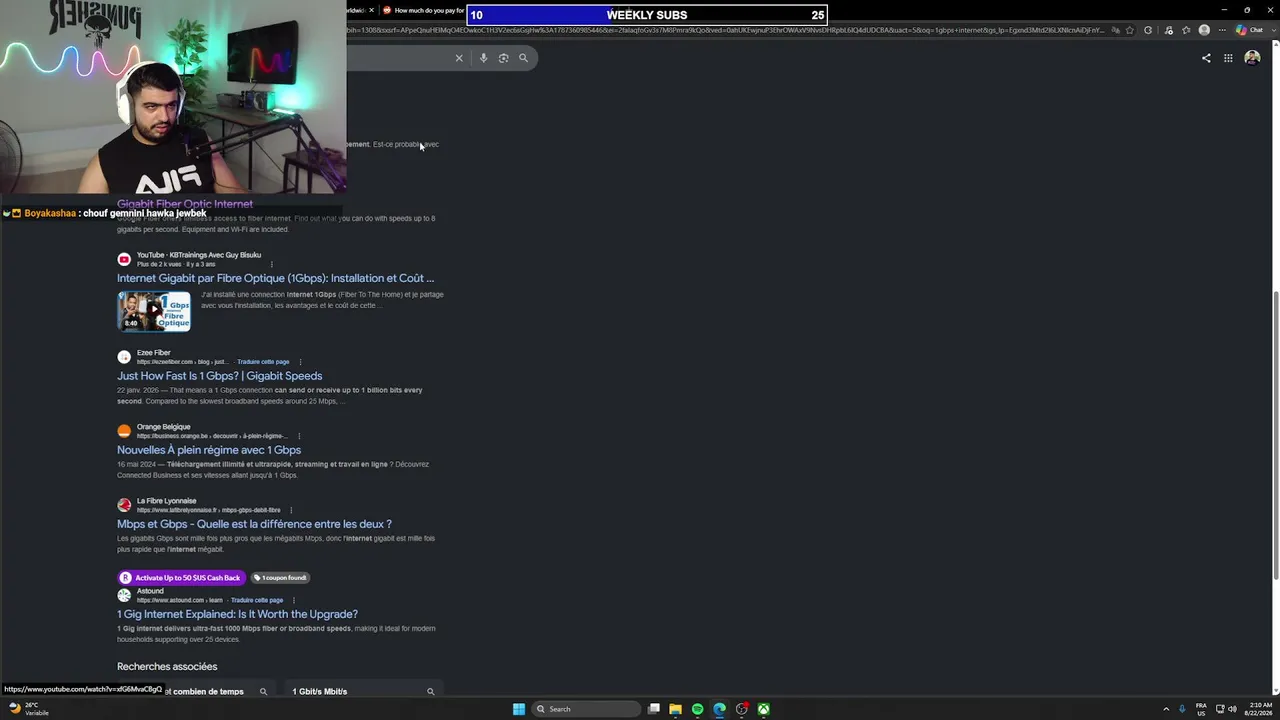This screenshot has width=1280, height=720.
Task: Open Task View on taskbar
Action: click(654, 709)
